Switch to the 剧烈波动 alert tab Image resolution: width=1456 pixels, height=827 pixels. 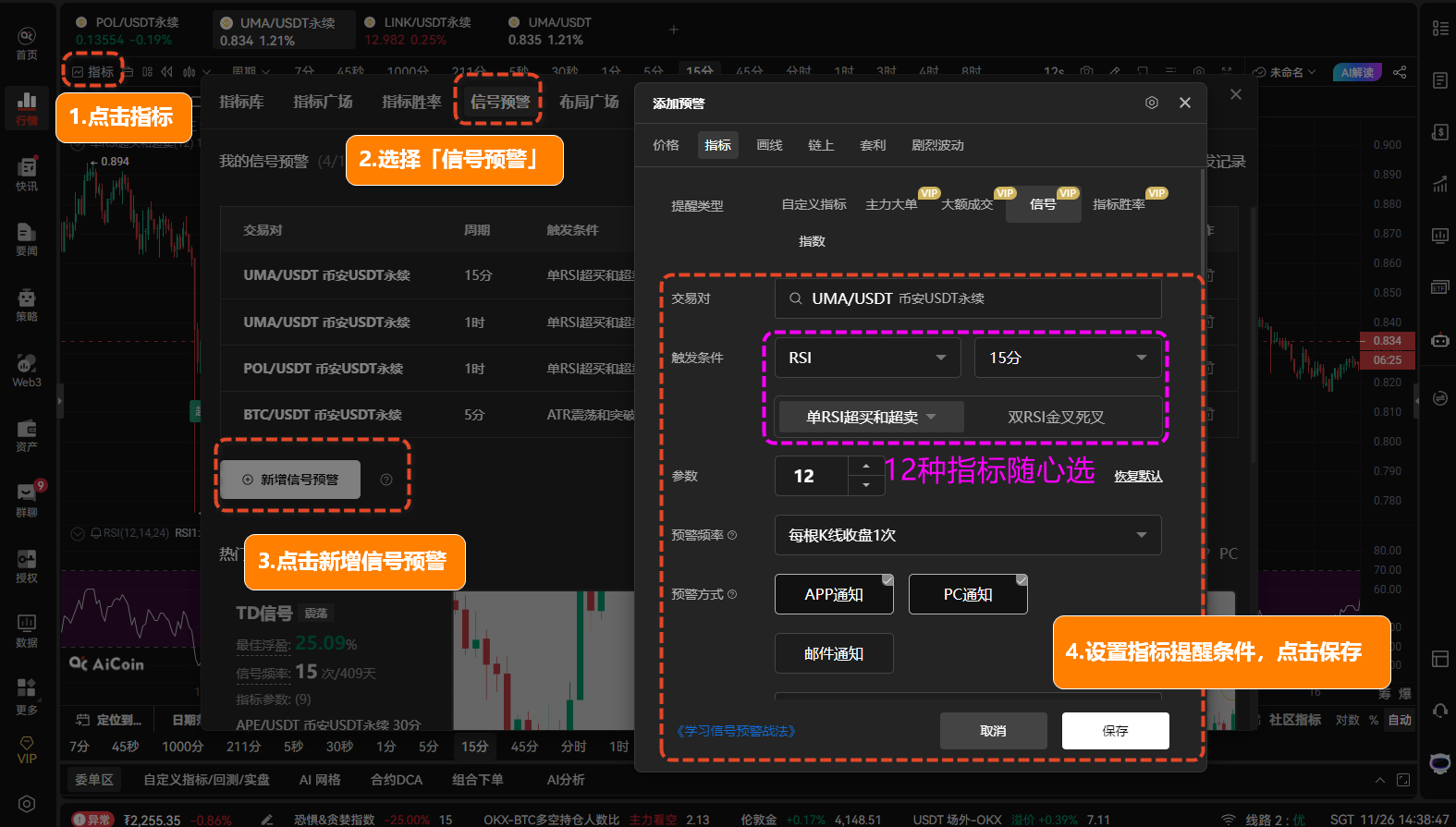(937, 145)
